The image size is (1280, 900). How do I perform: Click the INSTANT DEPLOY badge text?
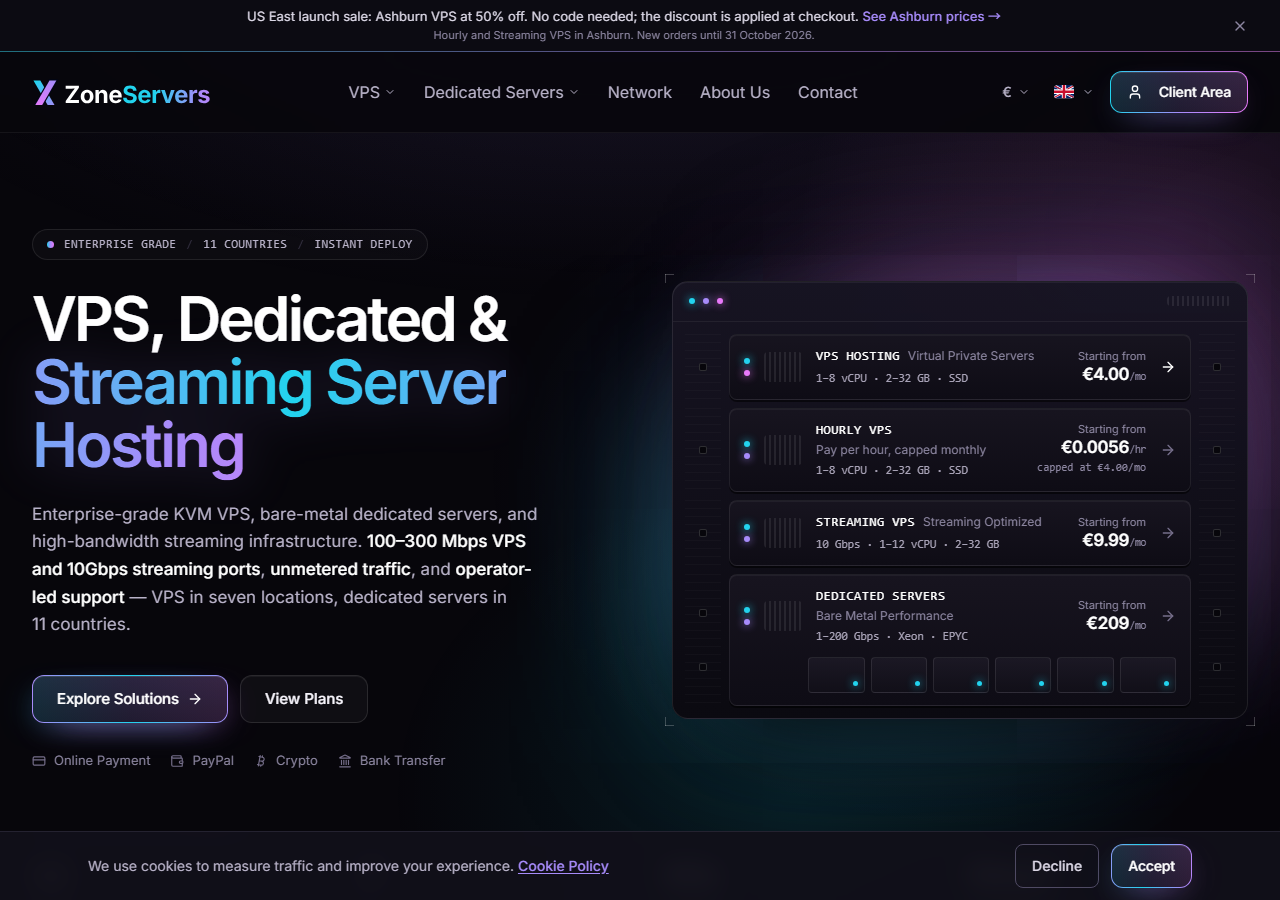click(363, 244)
